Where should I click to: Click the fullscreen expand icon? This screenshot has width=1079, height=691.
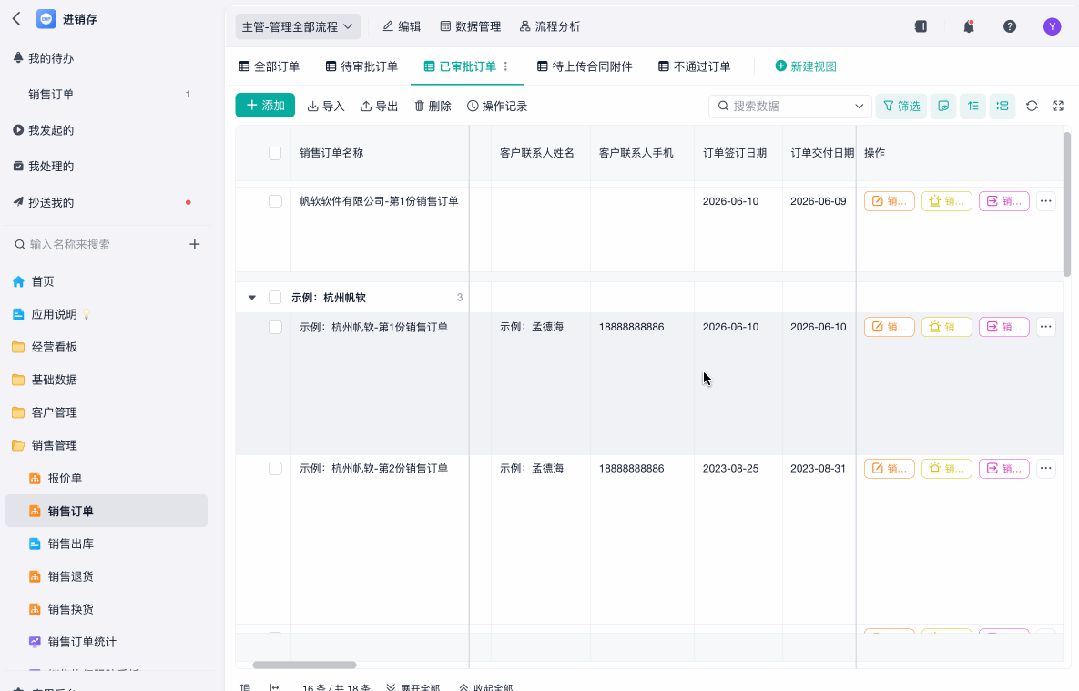(x=1058, y=106)
